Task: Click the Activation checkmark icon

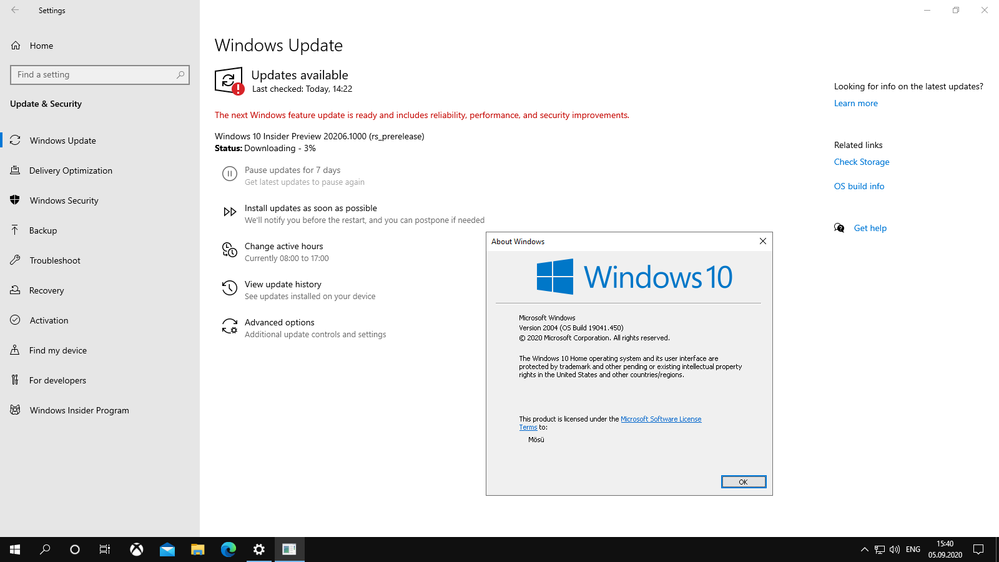Action: point(15,320)
